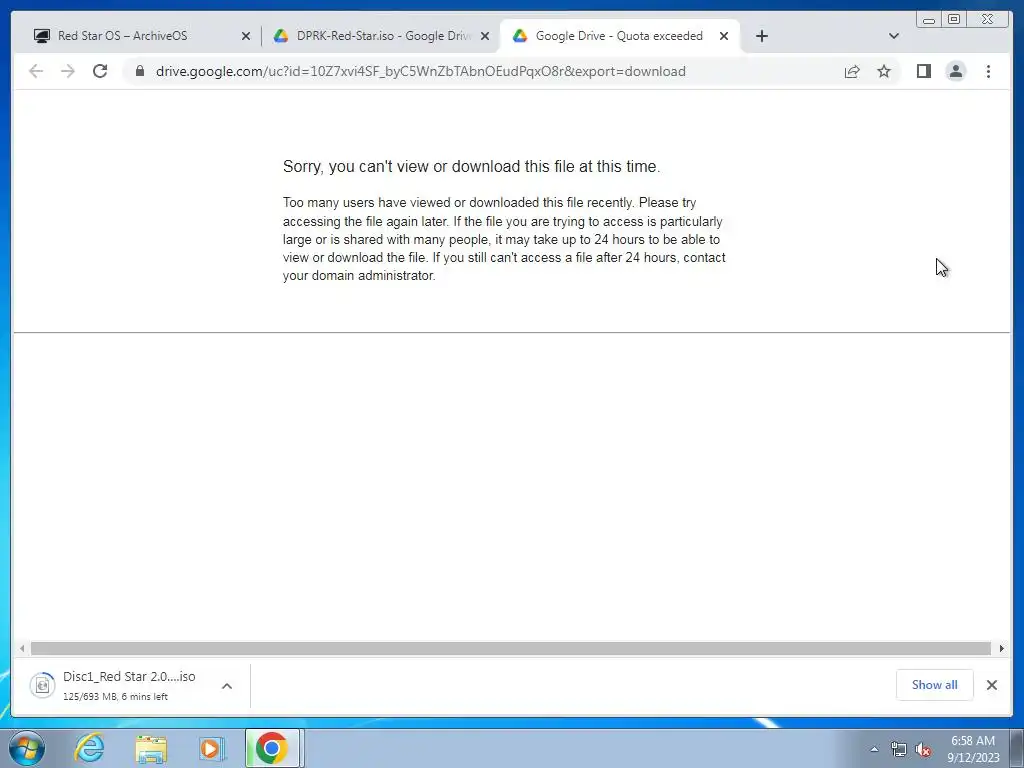This screenshot has height=768, width=1024.
Task: Open the network status tray icon
Action: click(x=899, y=750)
